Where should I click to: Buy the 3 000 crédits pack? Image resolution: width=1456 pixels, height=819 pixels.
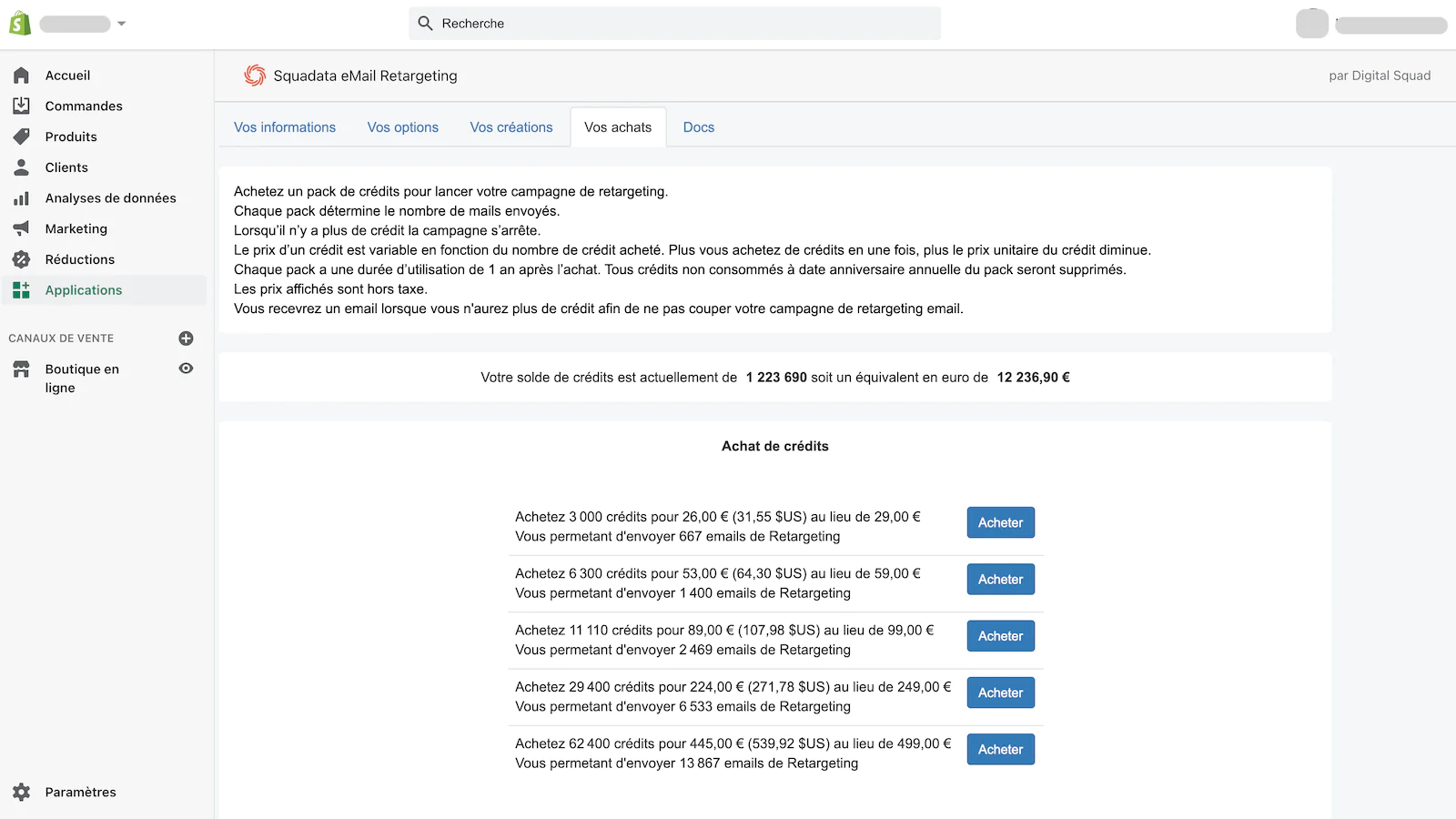pyautogui.click(x=1000, y=523)
